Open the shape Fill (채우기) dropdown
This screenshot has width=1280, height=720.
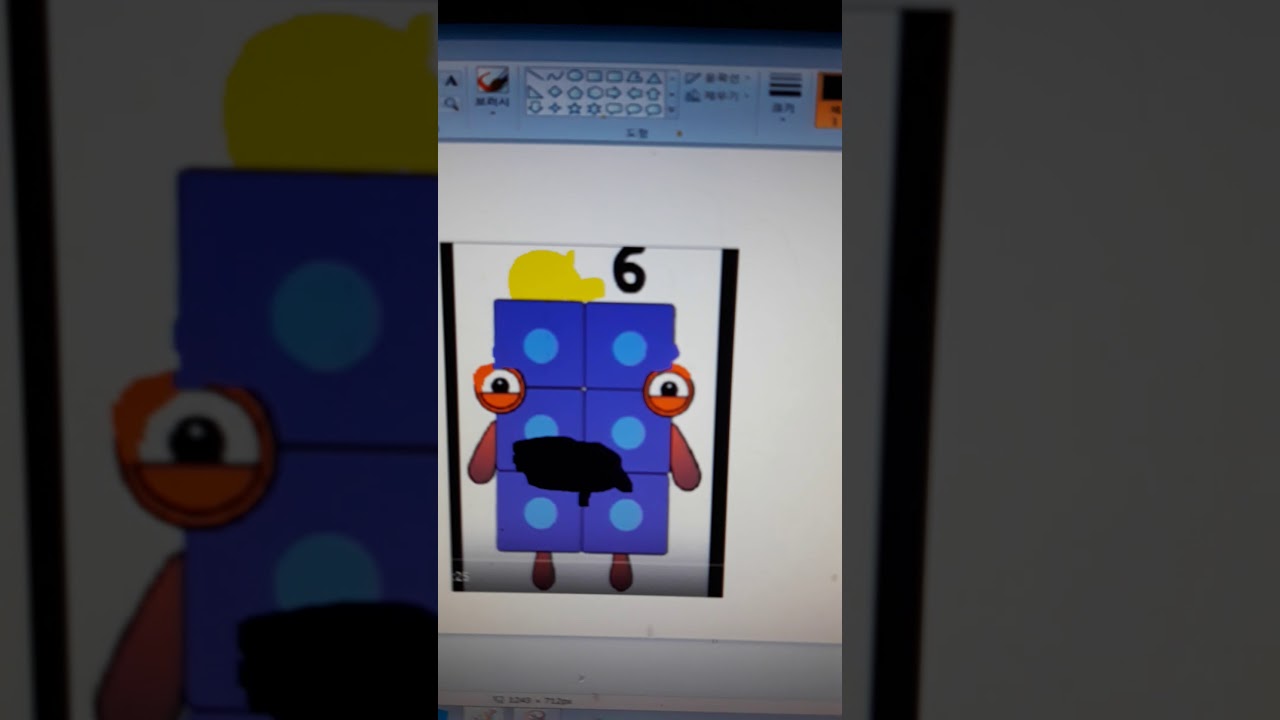tap(716, 96)
